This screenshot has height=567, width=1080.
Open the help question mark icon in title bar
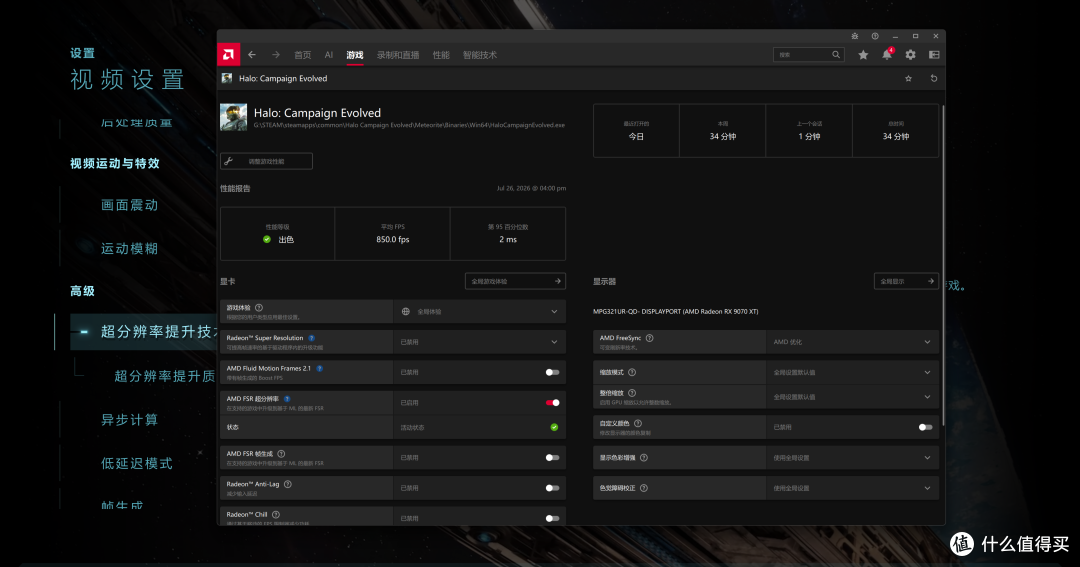(x=875, y=36)
